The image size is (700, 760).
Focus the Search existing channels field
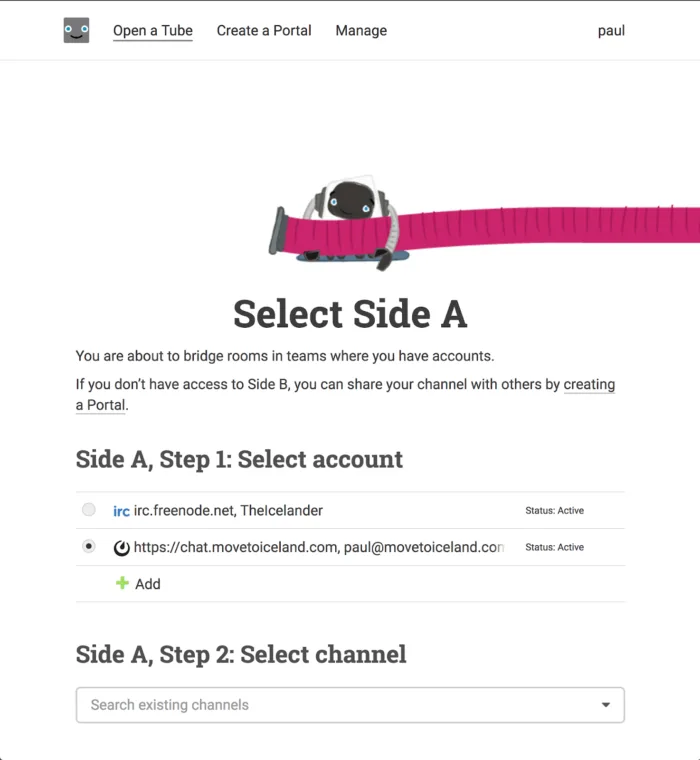tap(350, 705)
